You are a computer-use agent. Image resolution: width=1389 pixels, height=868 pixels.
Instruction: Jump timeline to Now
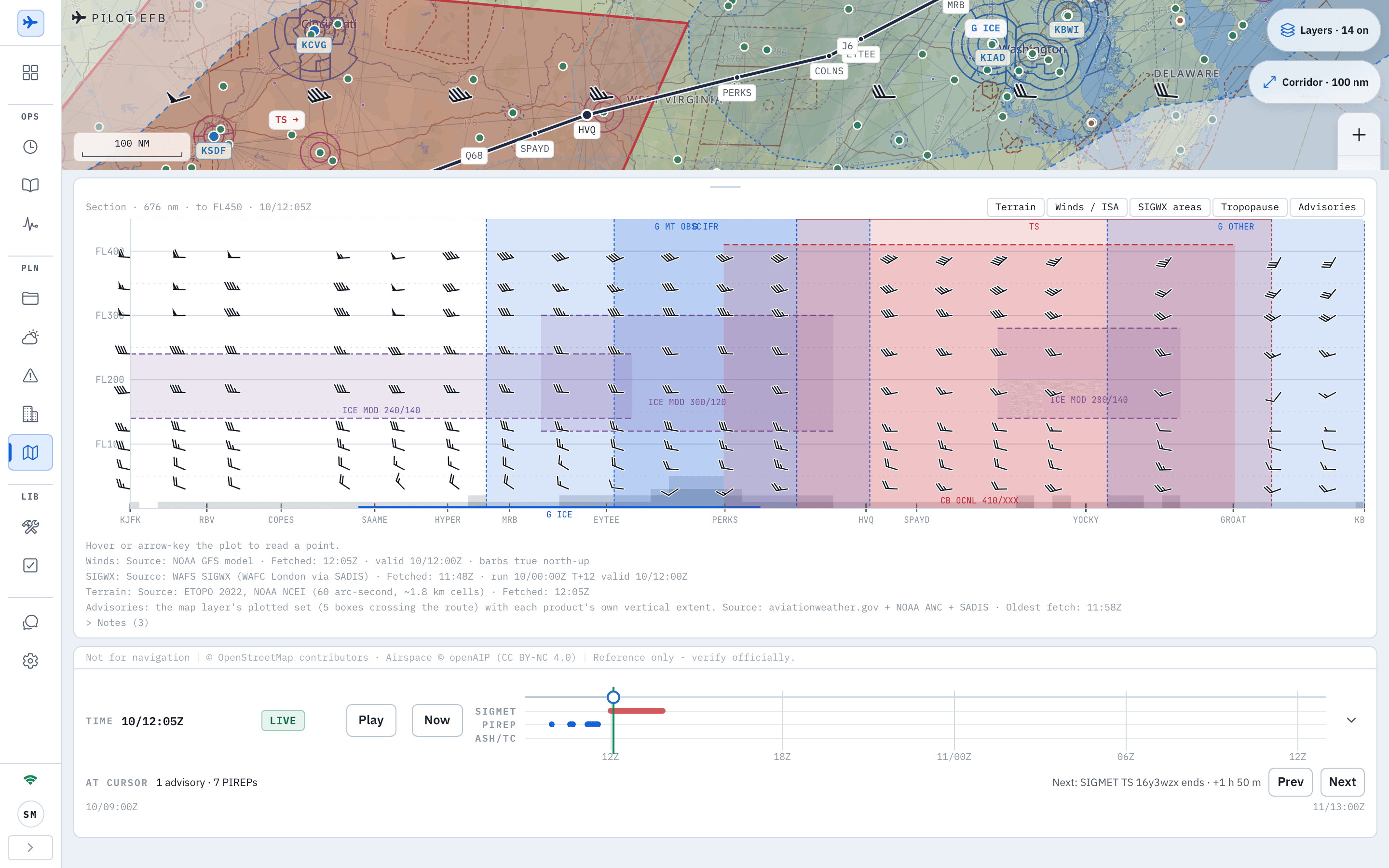[x=437, y=720]
